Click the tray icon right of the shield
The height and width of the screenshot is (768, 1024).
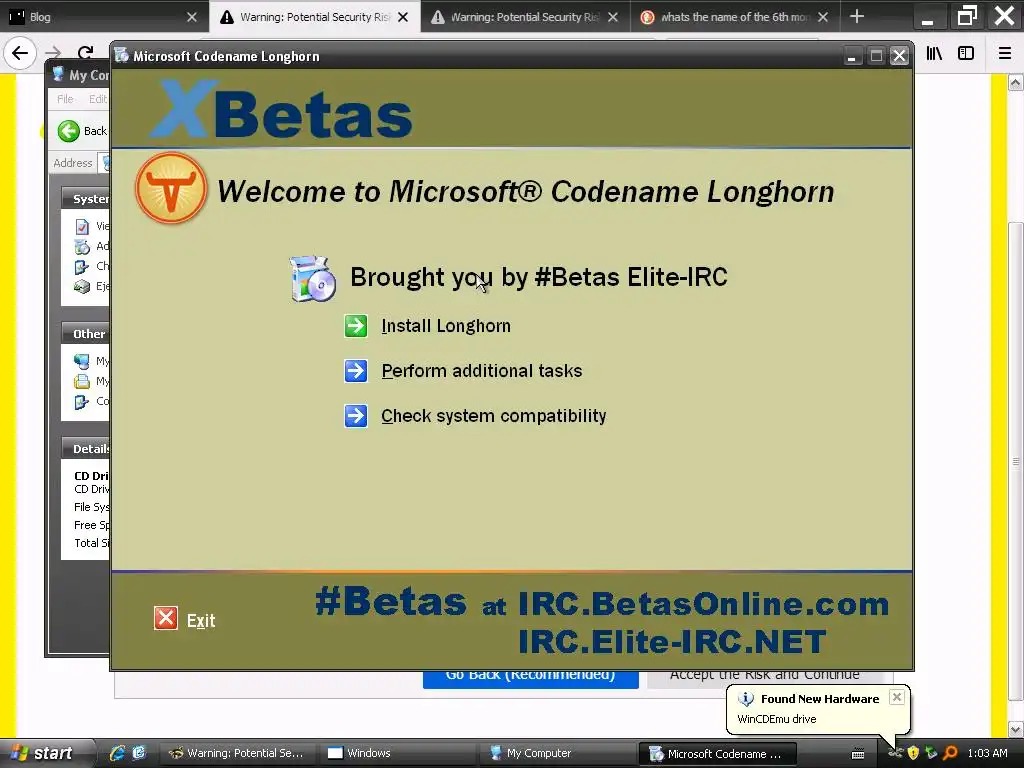[931, 753]
